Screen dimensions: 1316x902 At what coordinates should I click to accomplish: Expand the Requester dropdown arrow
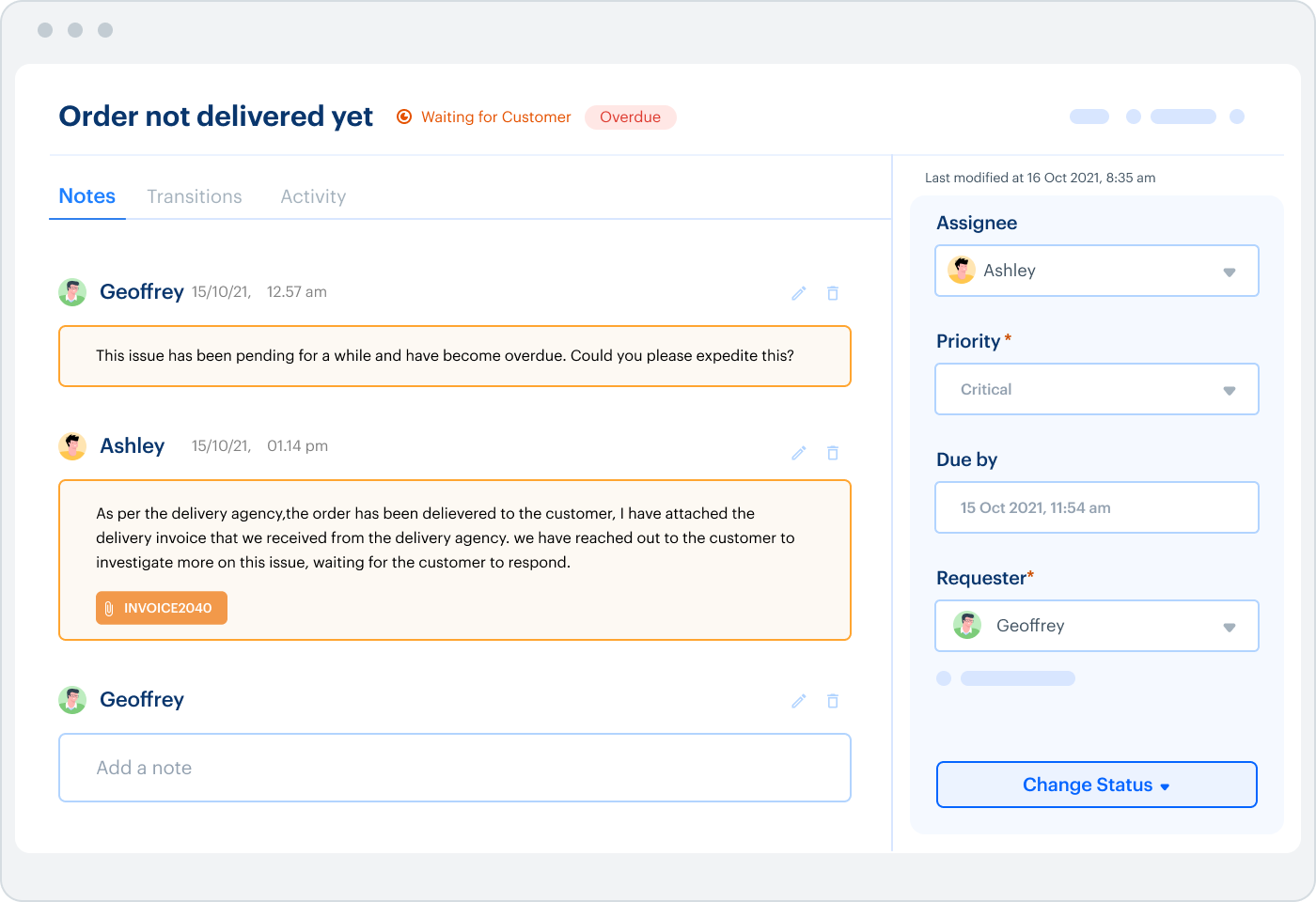(1230, 628)
